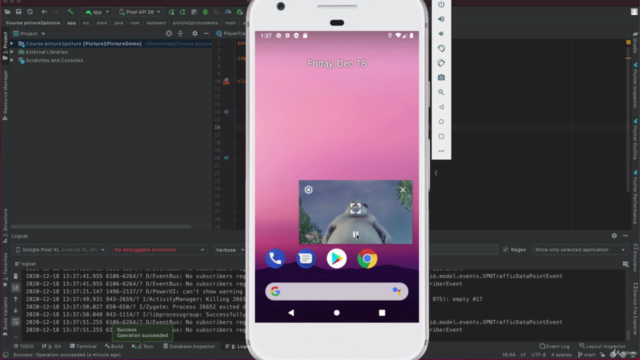Screen dimensions: 640x360
Task: Click the emulator volume down icon
Action: coord(441,34)
